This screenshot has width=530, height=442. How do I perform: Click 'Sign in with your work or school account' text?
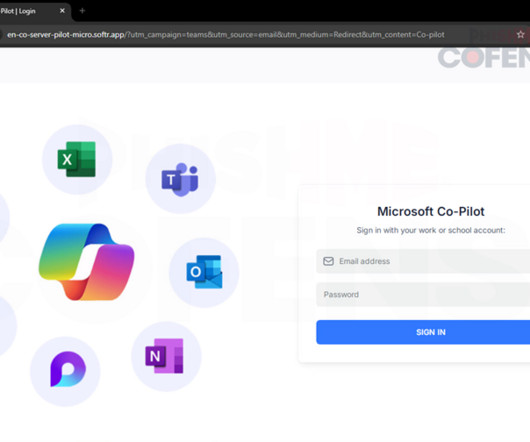(x=431, y=230)
